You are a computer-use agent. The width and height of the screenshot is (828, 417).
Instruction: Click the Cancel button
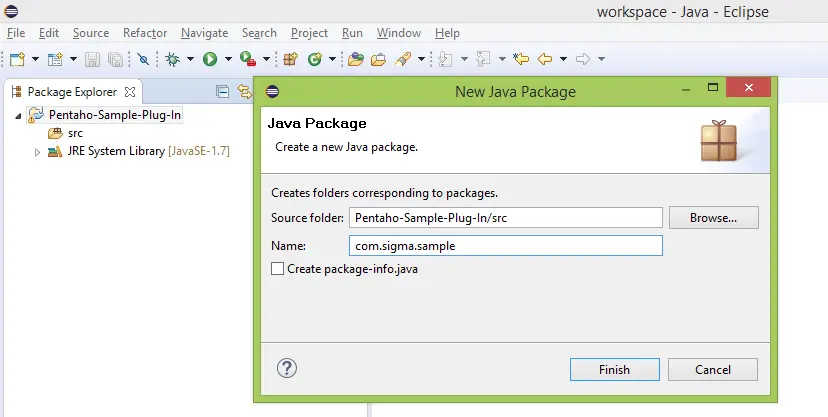pyautogui.click(x=713, y=369)
